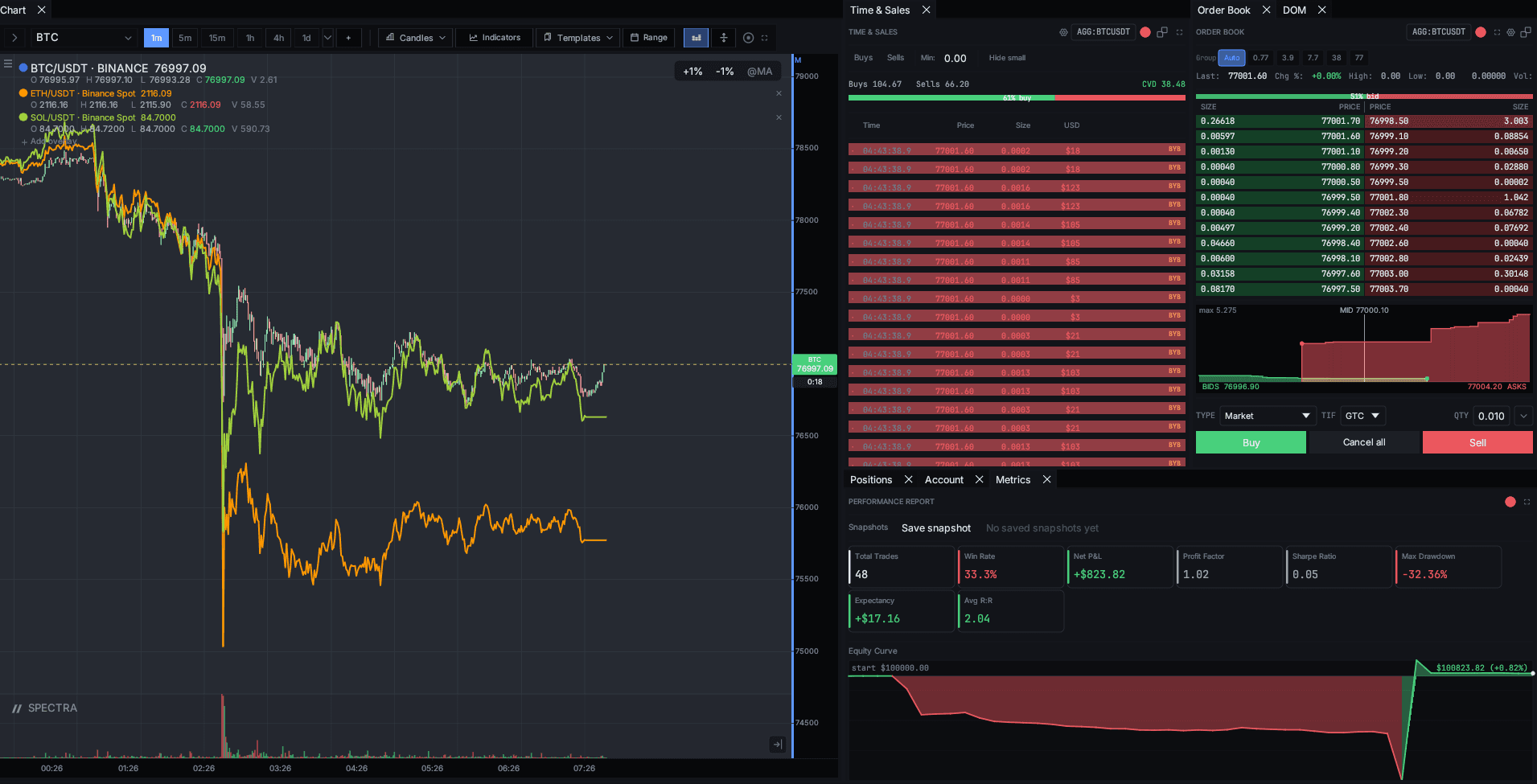
Task: Close the Positions tab
Action: pos(908,479)
